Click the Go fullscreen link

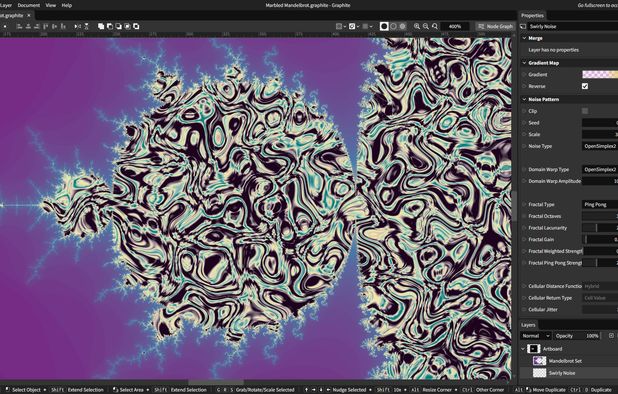click(x=598, y=5)
